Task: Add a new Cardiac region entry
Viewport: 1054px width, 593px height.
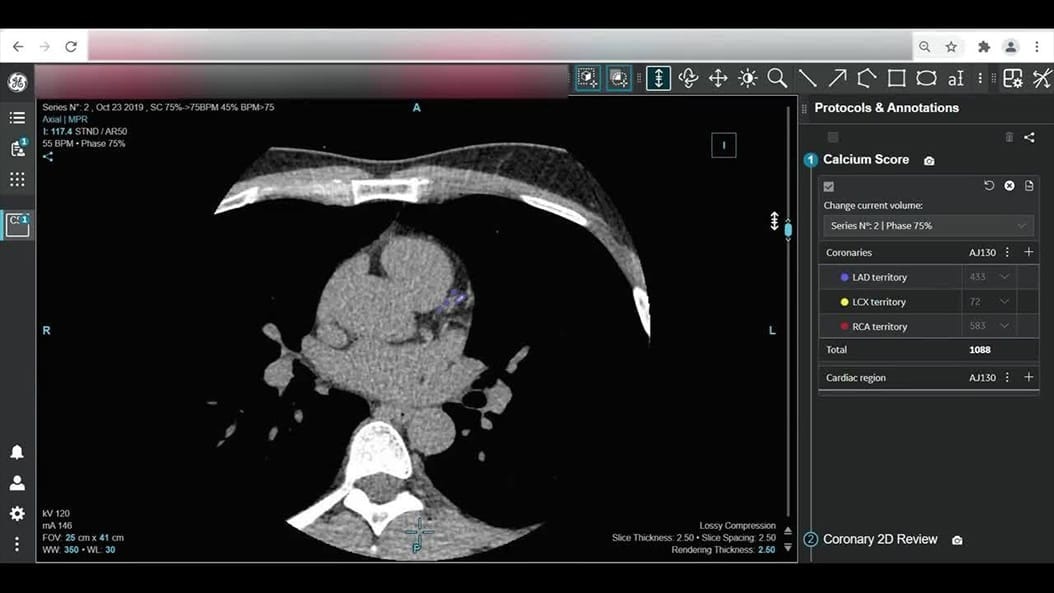Action: pos(1028,378)
